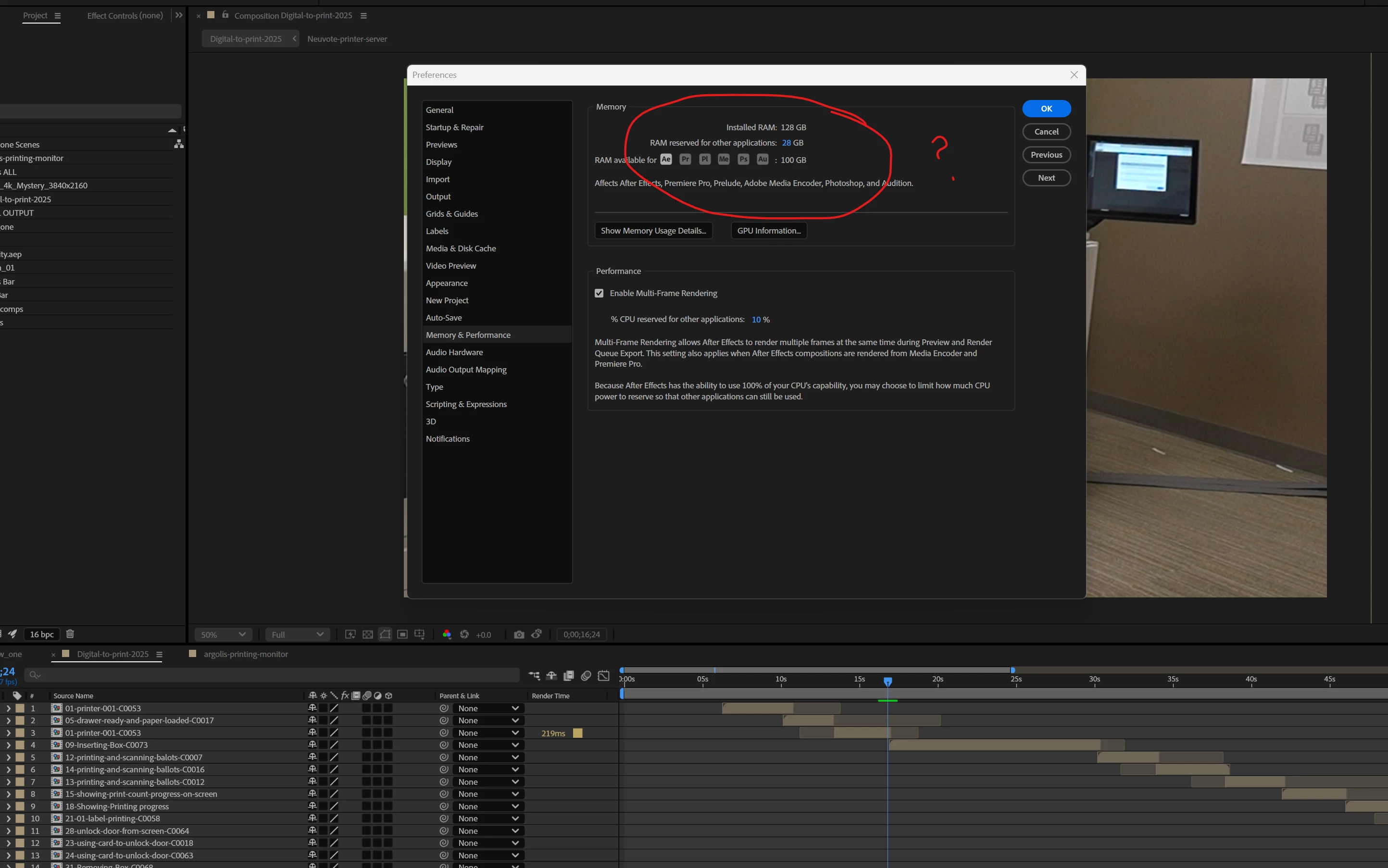Select Media & Disk Cache preferences category
Image resolution: width=1388 pixels, height=868 pixels.
pyautogui.click(x=461, y=248)
